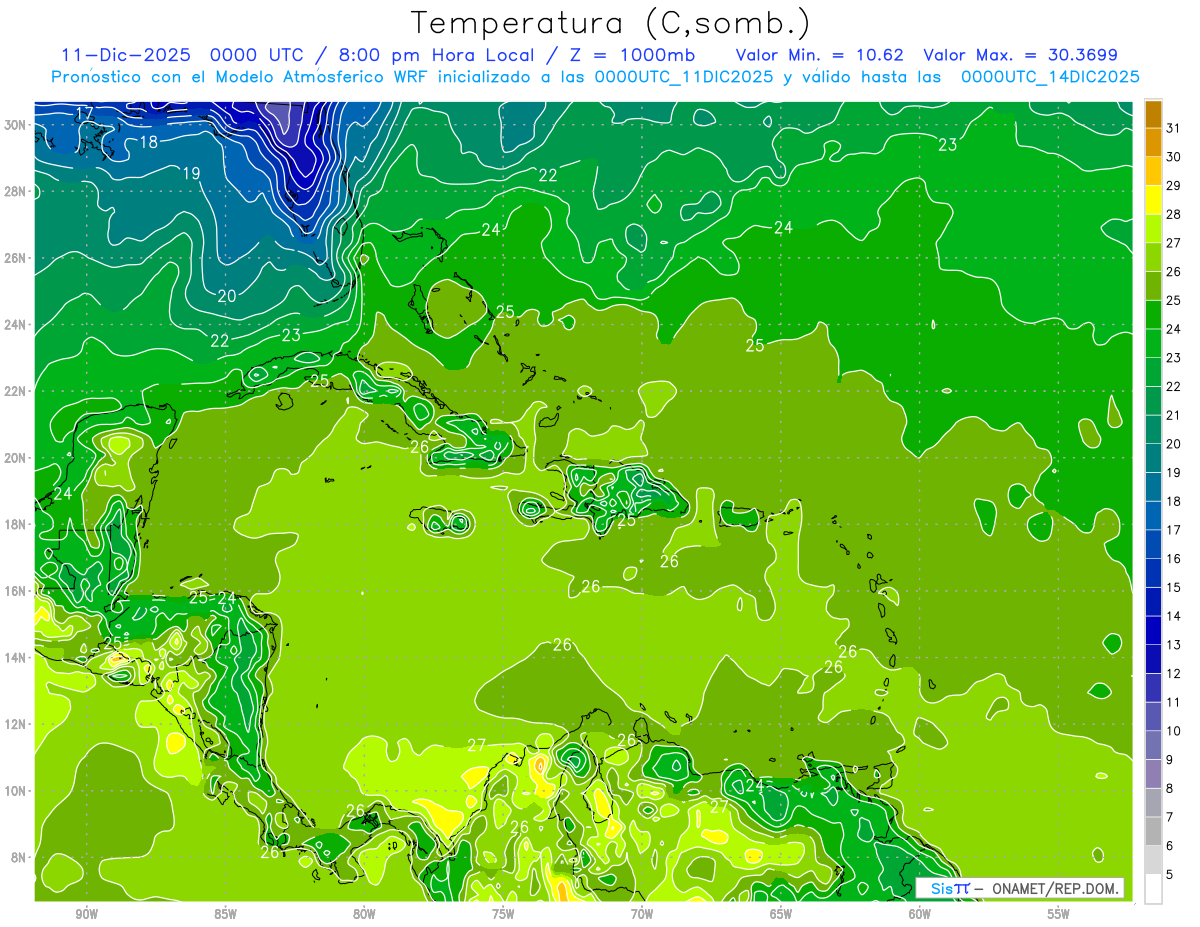The image size is (1200, 927).
Task: Click the '16N' latitude axis label
Action: 14,591
